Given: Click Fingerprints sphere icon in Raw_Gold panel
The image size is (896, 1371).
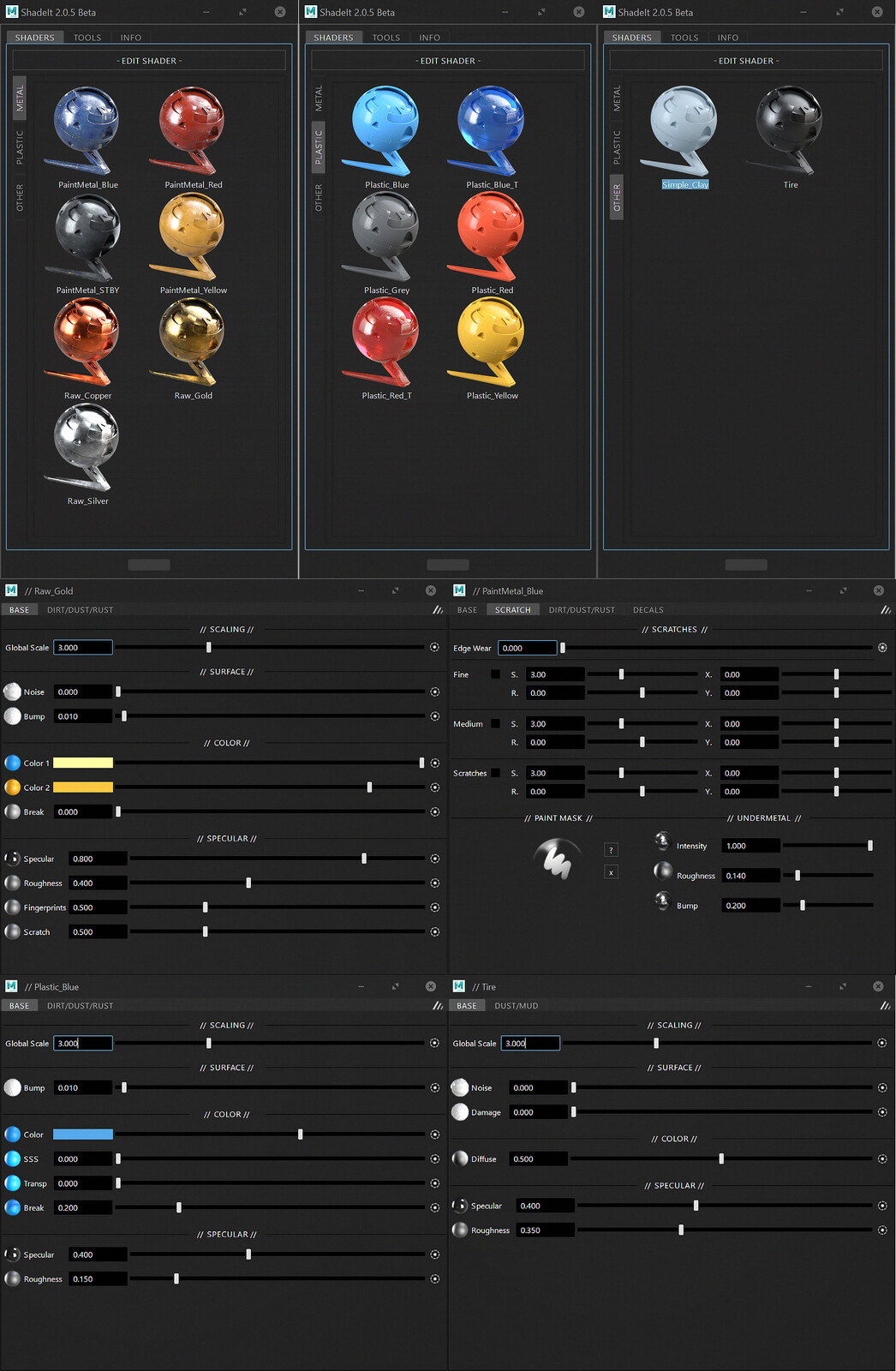Looking at the screenshot, I should pos(12,907).
